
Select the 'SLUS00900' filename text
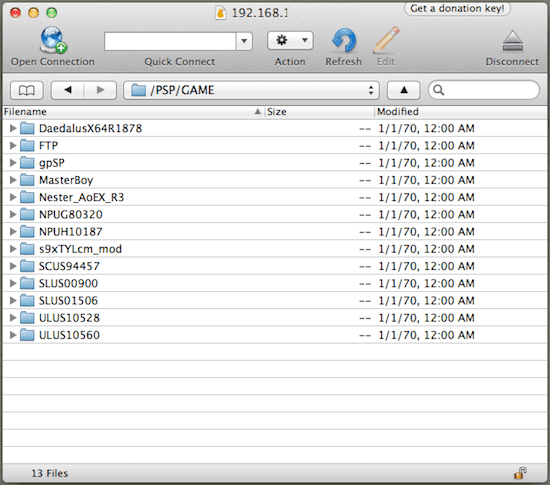click(x=68, y=283)
